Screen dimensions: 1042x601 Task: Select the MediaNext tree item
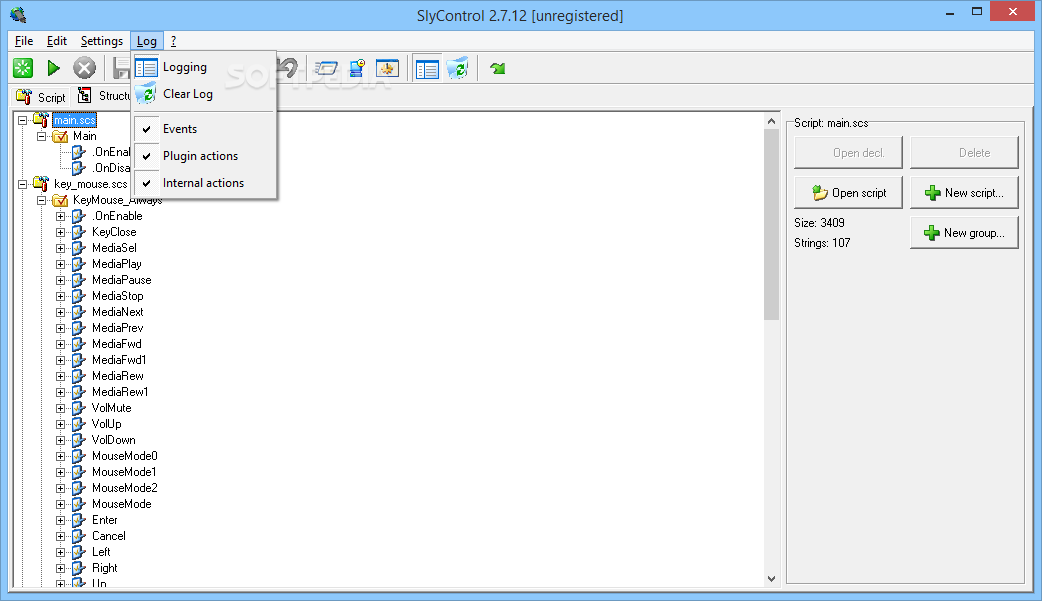pos(118,312)
